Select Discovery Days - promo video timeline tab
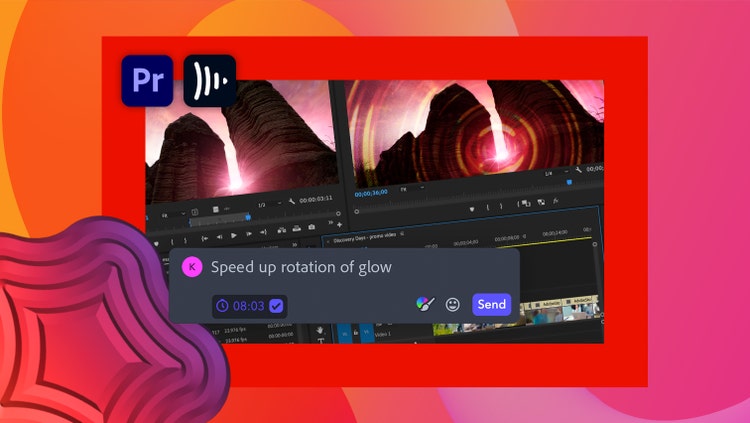The image size is (750, 423). (365, 237)
